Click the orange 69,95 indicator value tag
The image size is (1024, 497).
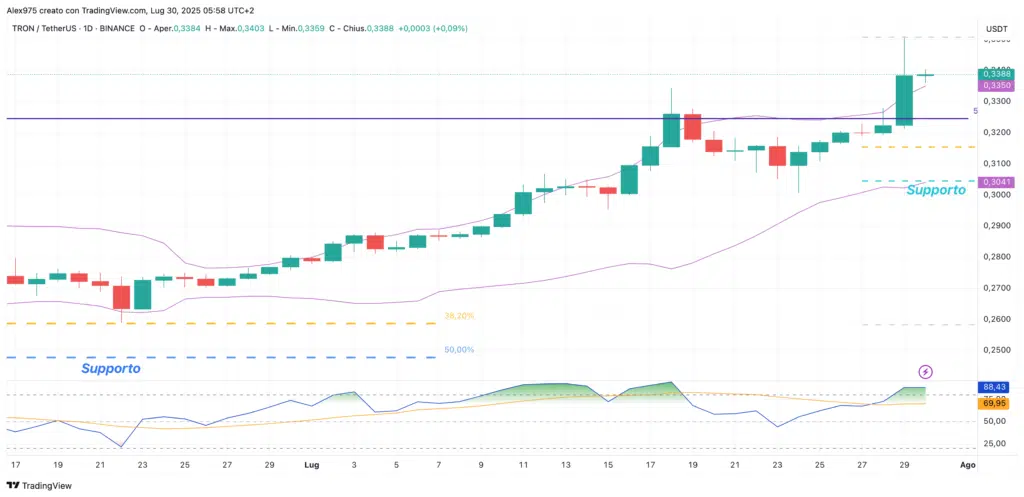(995, 403)
